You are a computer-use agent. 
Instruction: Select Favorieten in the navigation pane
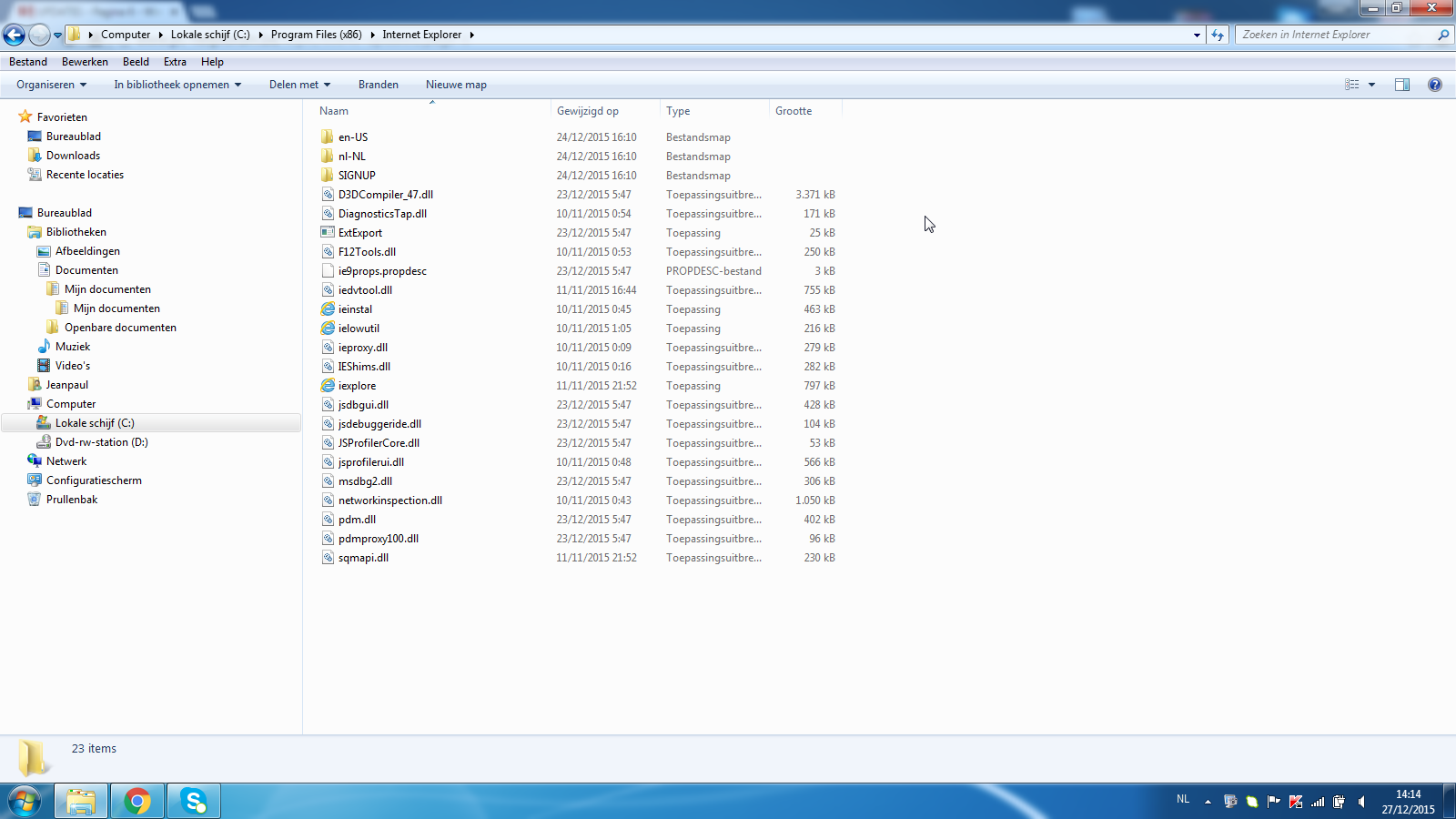point(62,117)
